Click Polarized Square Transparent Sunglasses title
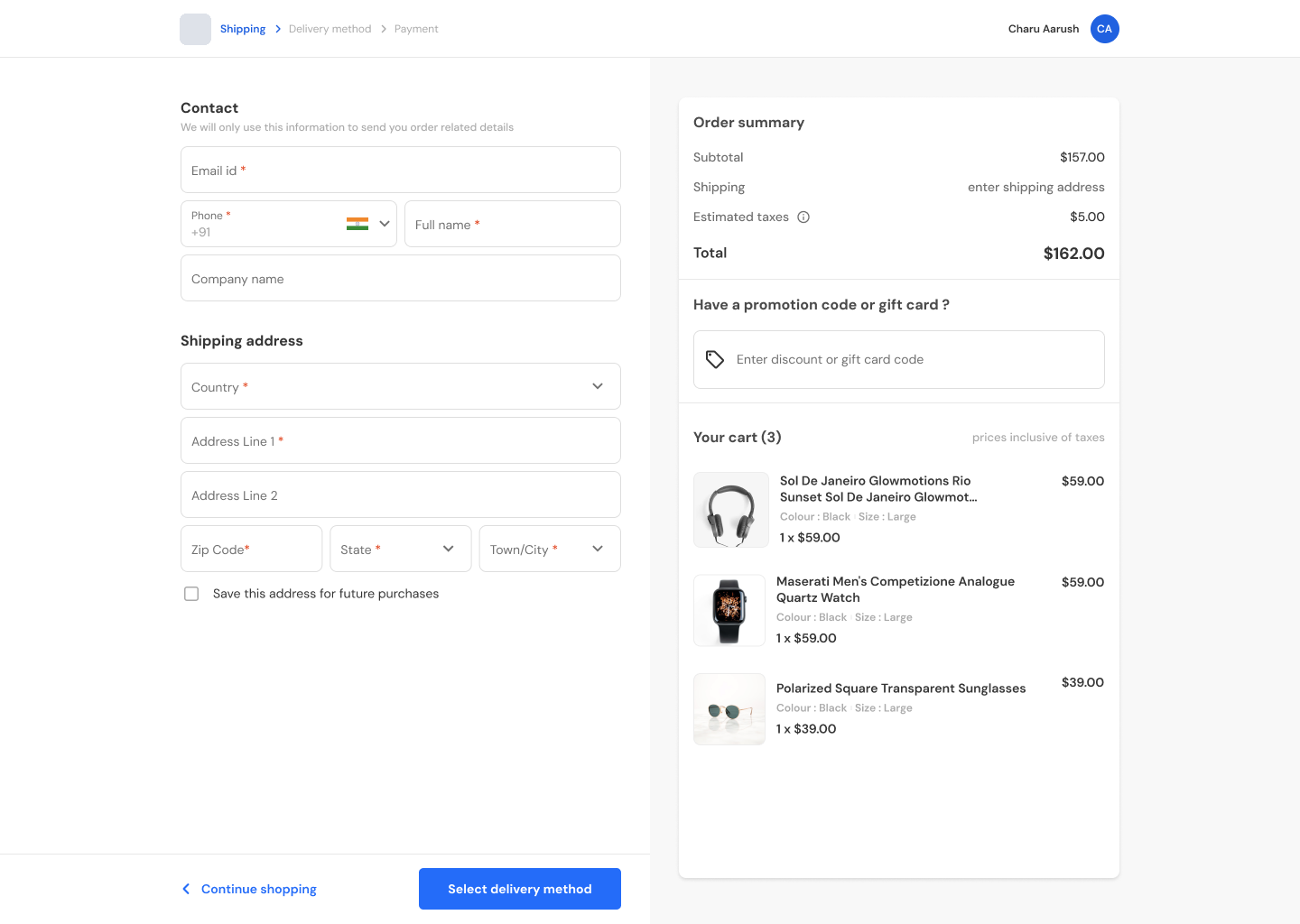1300x924 pixels. [901, 688]
